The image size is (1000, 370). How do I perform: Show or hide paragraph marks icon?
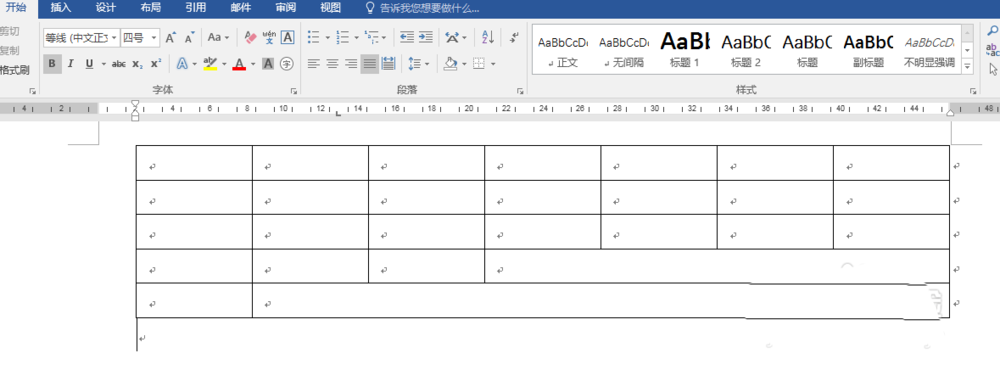[x=513, y=38]
